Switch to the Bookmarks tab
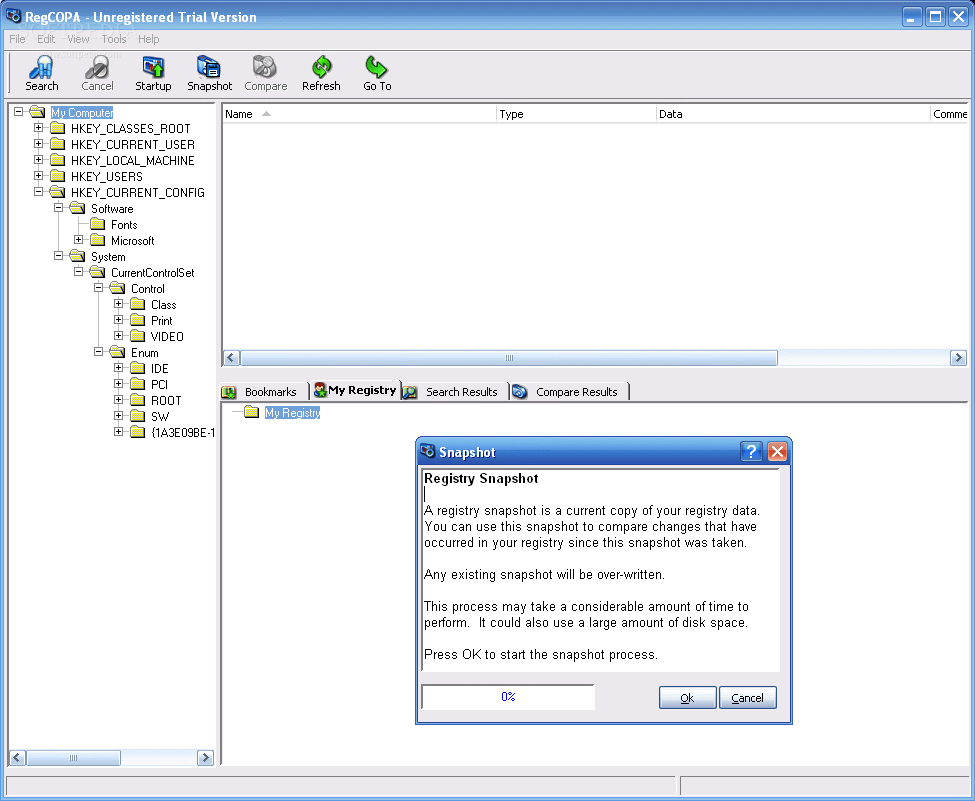Image resolution: width=975 pixels, height=801 pixels. pos(265,392)
